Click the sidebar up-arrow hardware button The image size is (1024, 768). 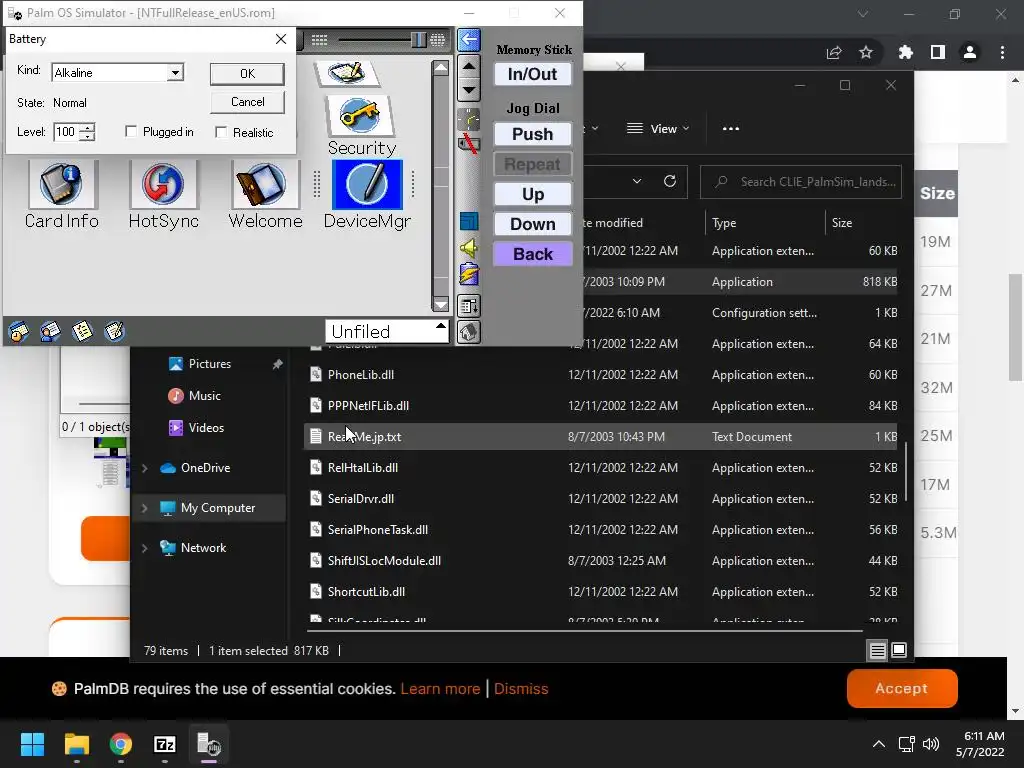tap(468, 66)
